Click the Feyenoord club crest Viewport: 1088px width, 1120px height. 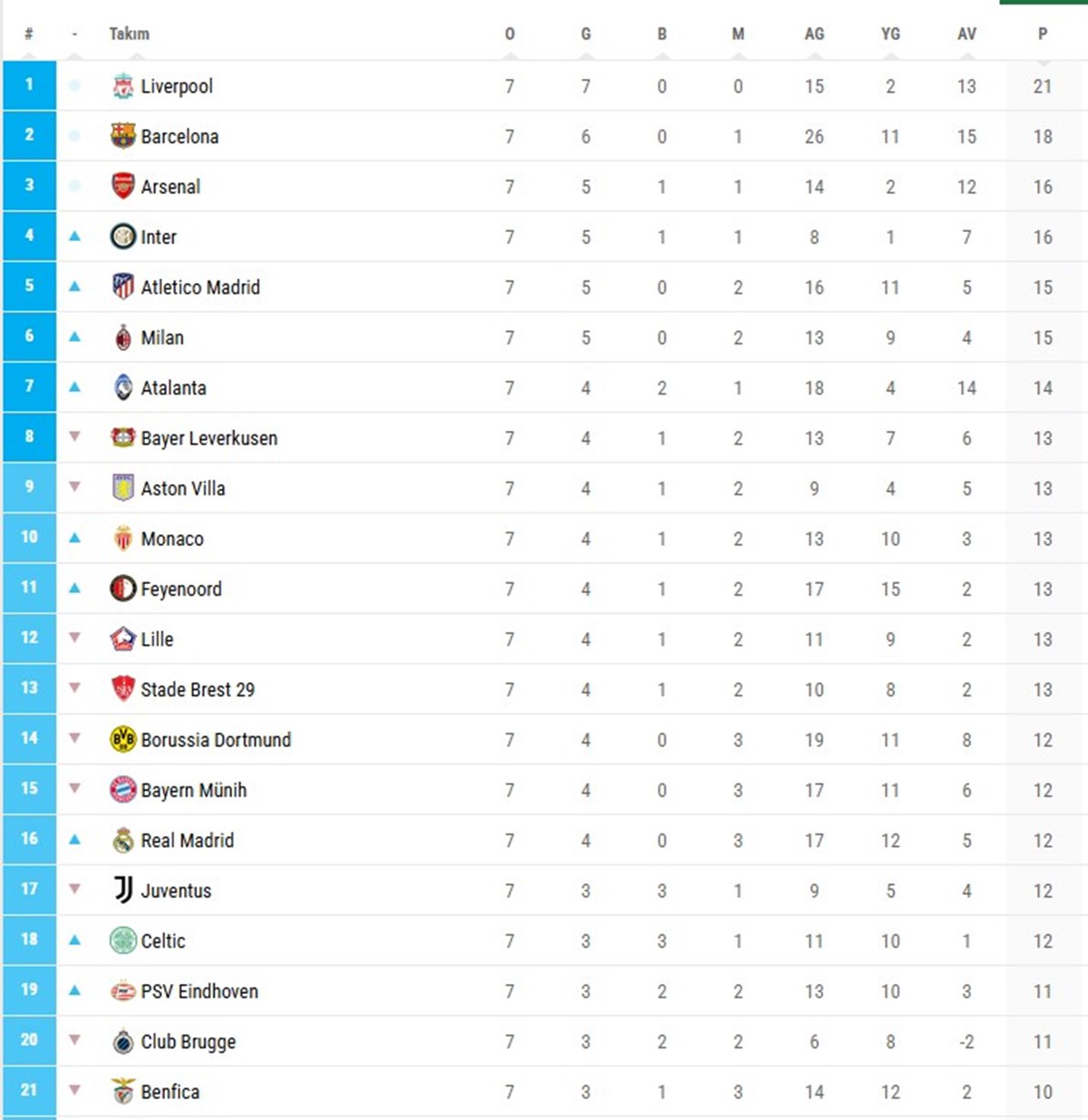coord(123,589)
